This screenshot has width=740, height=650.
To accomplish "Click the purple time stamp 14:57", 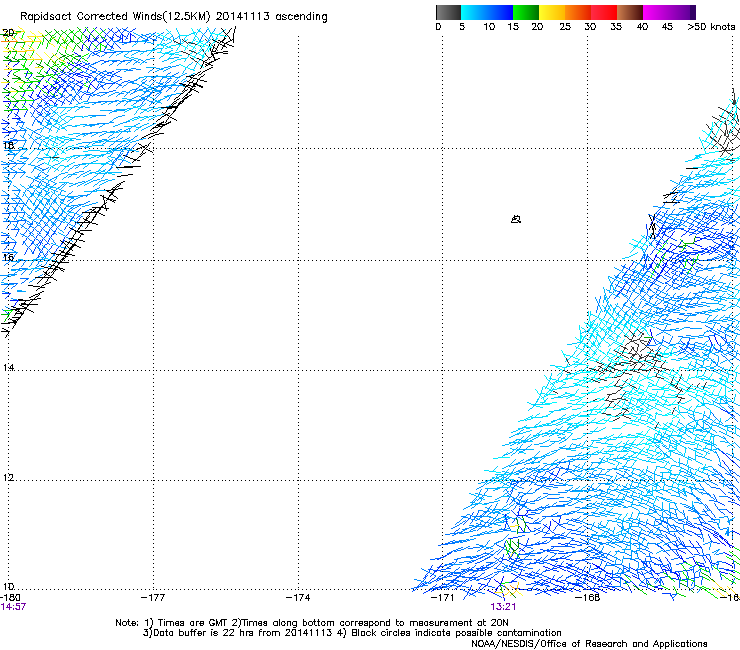I will pyautogui.click(x=13, y=607).
